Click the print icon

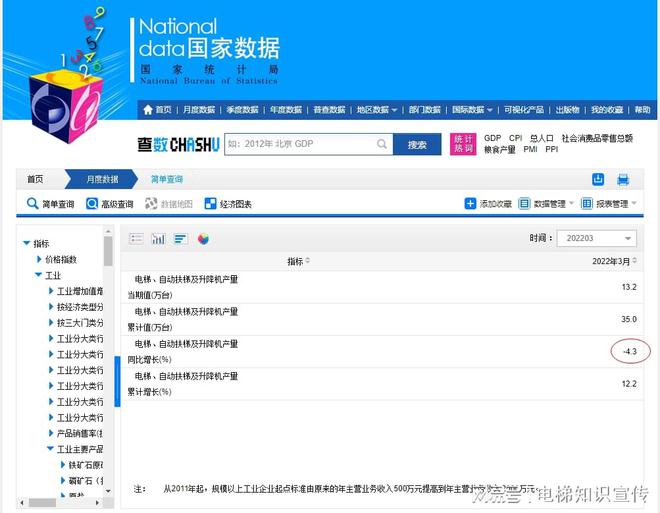623,179
